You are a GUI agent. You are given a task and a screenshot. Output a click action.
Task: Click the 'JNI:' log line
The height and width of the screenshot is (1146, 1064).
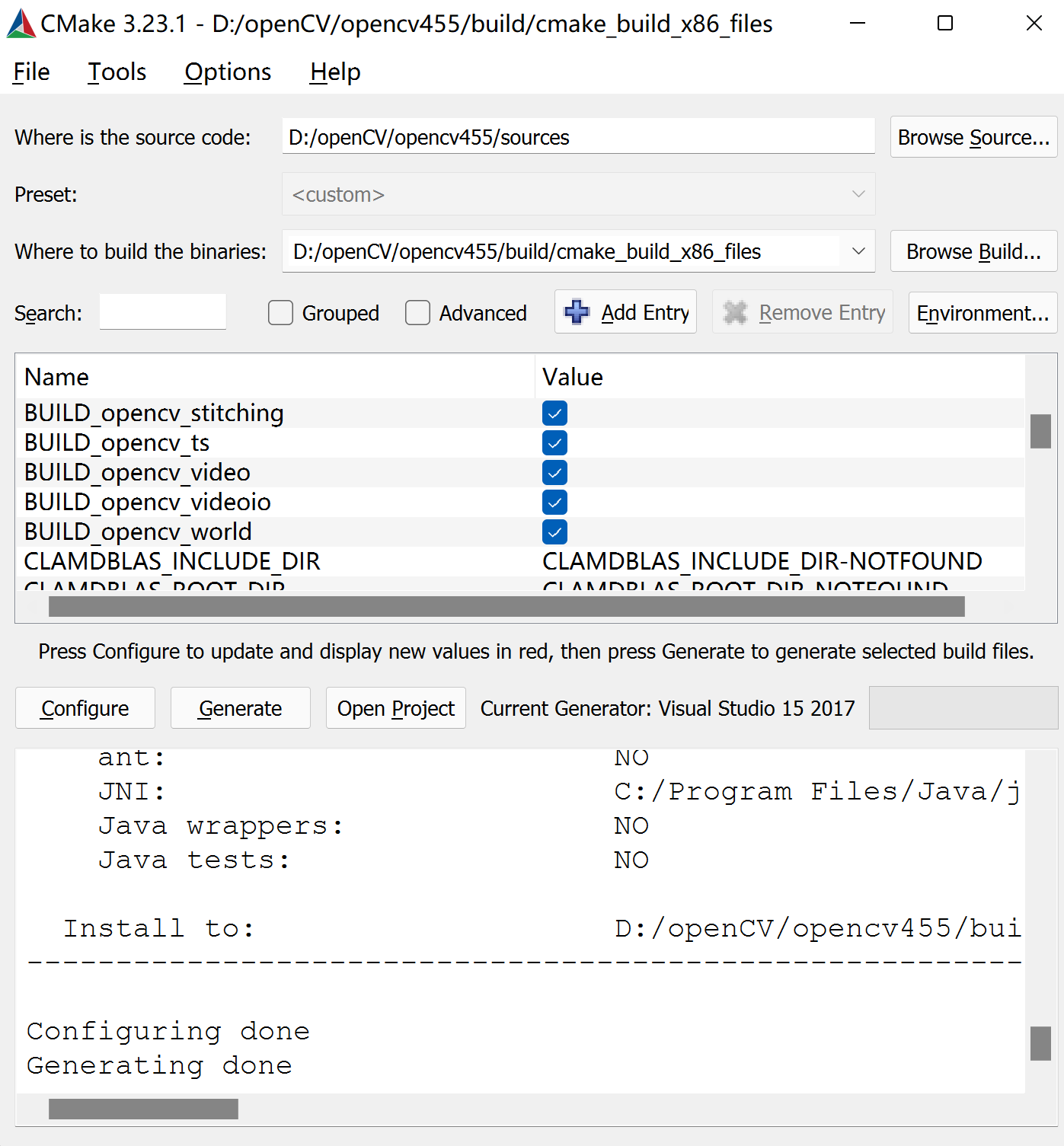tap(132, 792)
